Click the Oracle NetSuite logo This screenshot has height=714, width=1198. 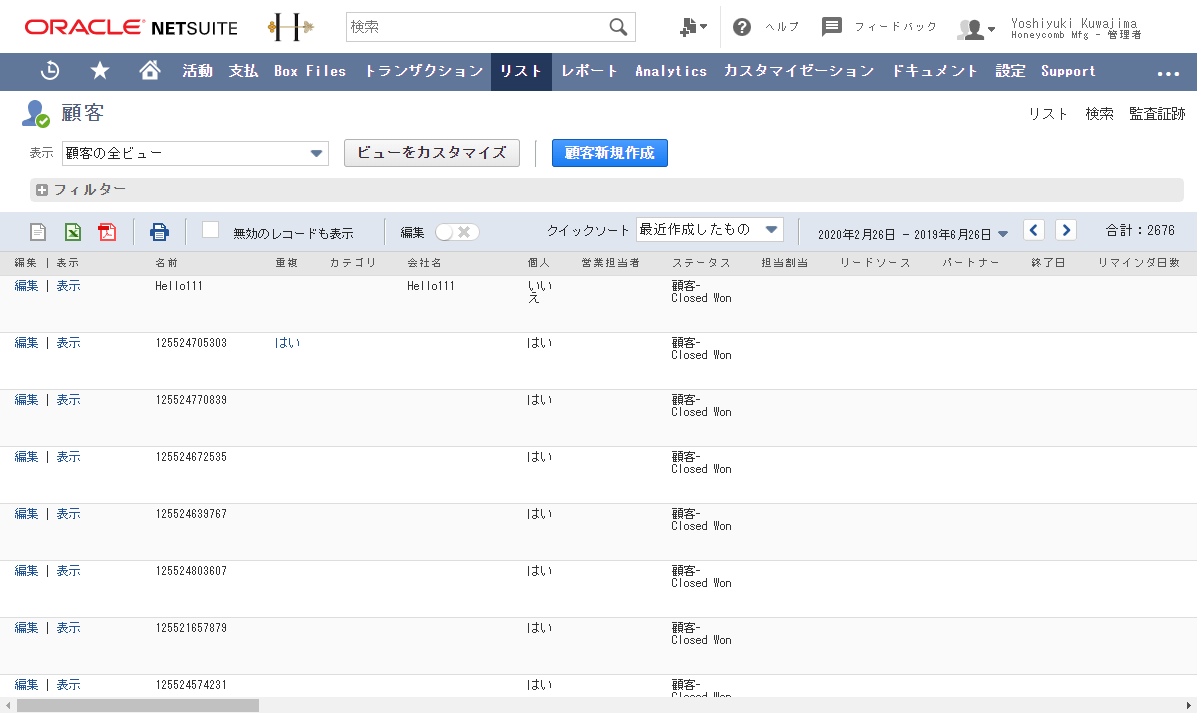click(131, 27)
